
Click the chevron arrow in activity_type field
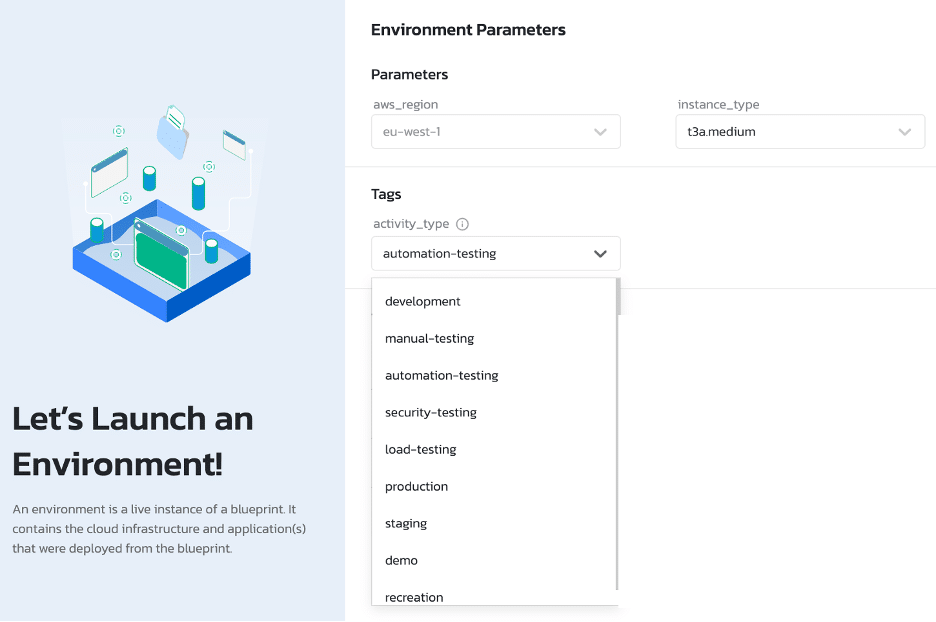[600, 254]
